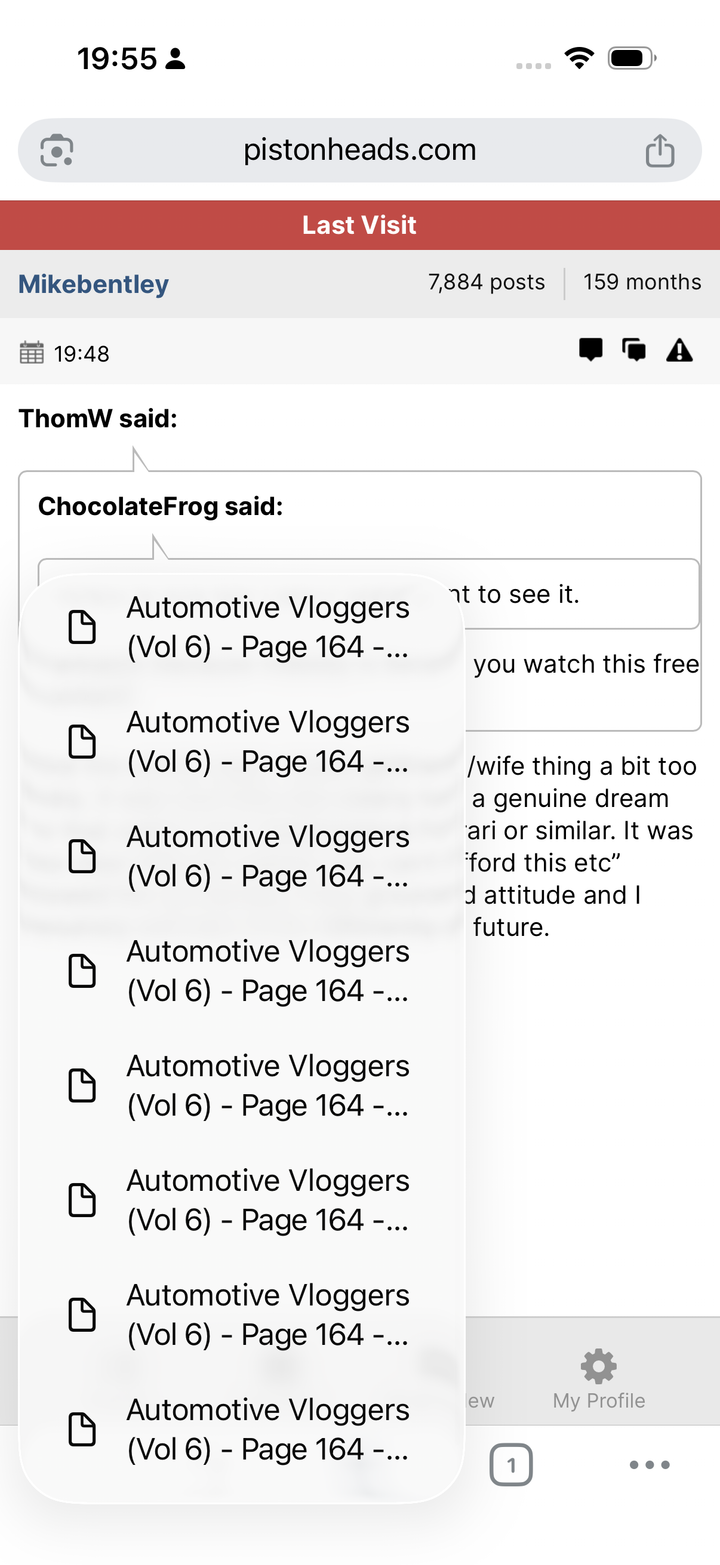
Task: Tap the Last Visit red banner
Action: [x=359, y=225]
